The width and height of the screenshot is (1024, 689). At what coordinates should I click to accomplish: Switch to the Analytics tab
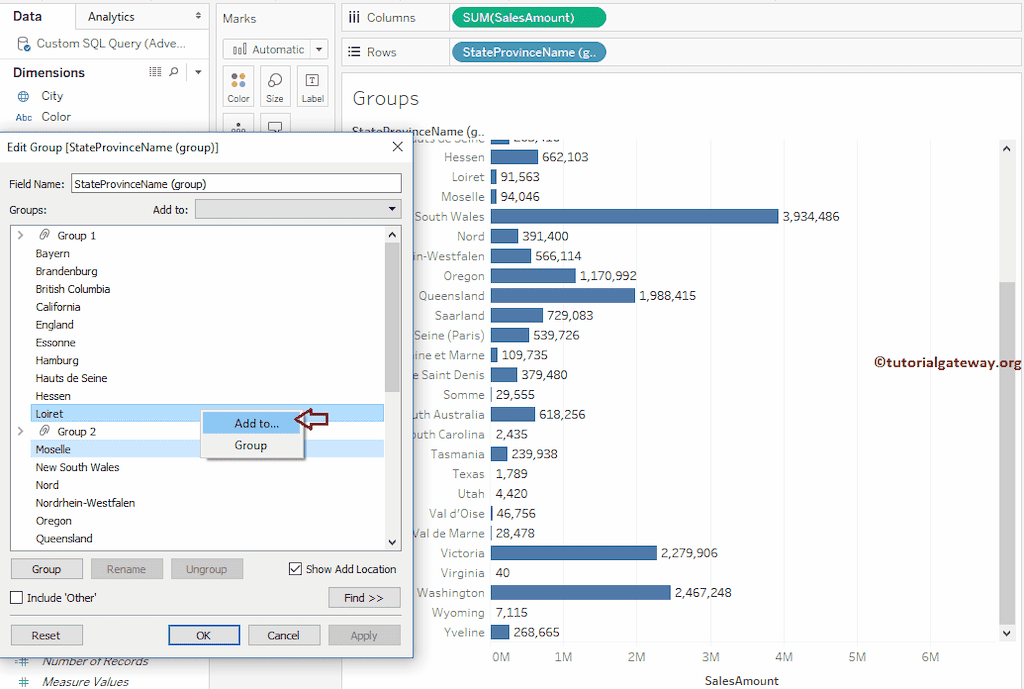coord(111,17)
